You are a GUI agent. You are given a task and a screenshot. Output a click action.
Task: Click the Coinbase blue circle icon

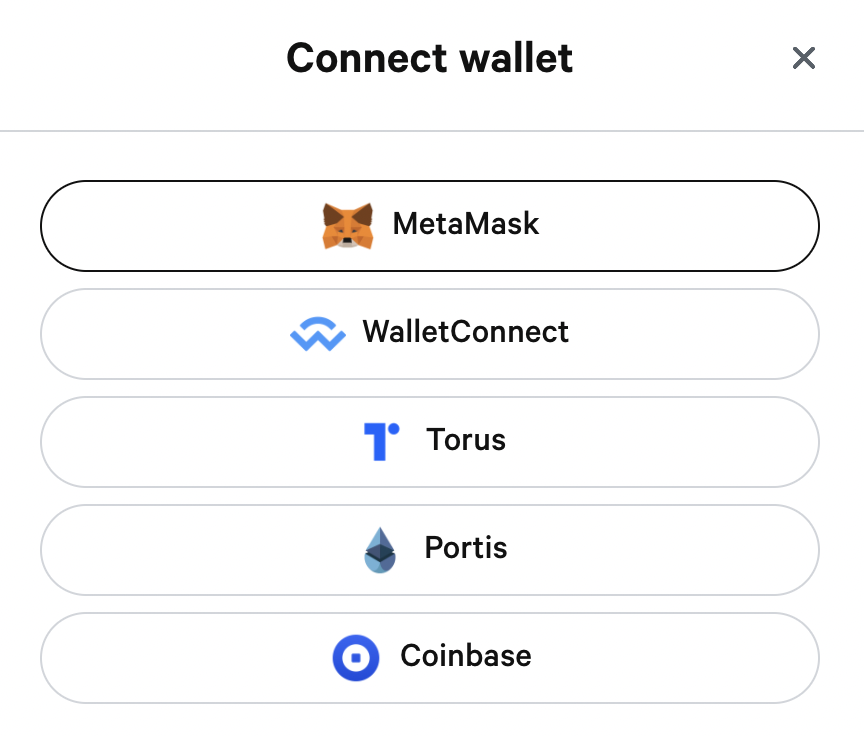click(356, 658)
